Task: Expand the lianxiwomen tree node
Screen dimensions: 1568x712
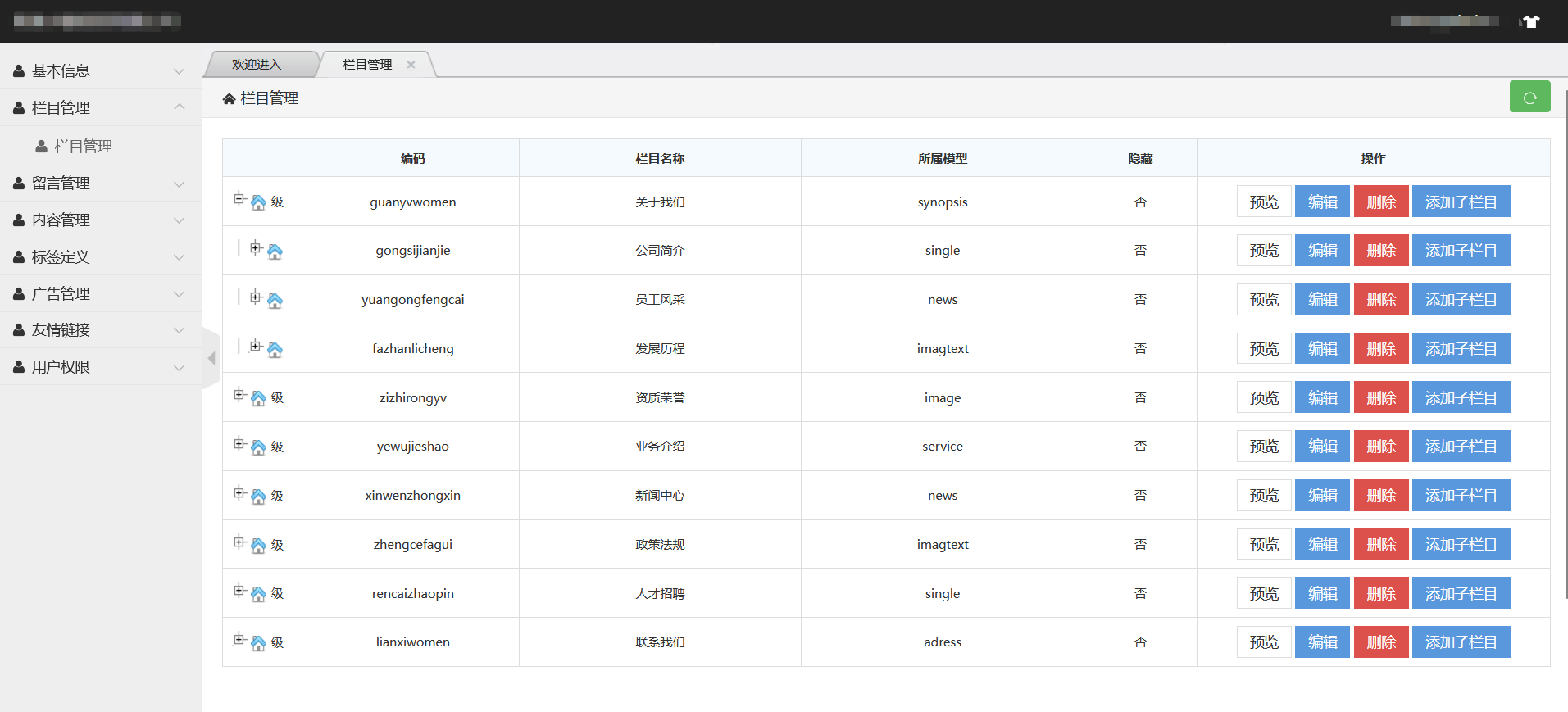Action: pos(239,639)
